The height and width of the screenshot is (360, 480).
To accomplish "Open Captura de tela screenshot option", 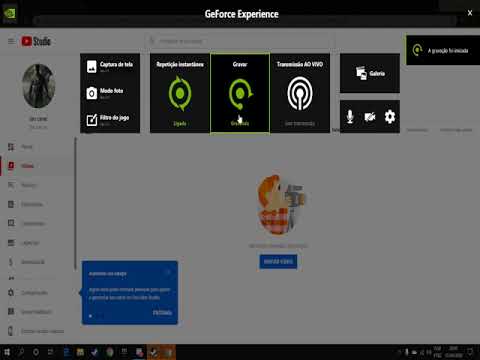I will coord(110,66).
